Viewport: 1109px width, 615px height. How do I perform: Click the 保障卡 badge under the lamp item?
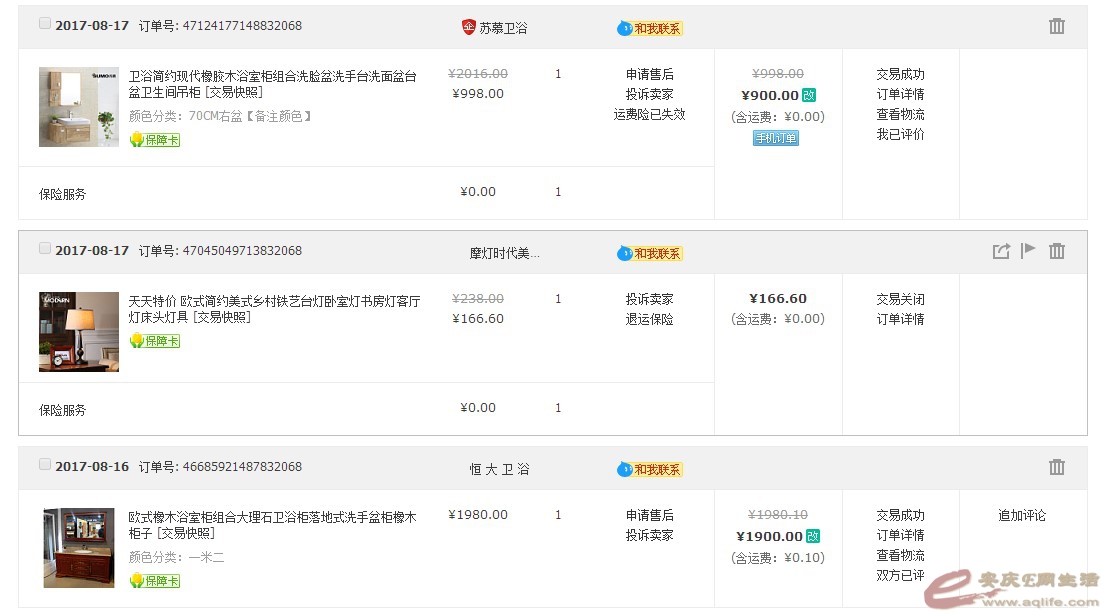pyautogui.click(x=155, y=341)
